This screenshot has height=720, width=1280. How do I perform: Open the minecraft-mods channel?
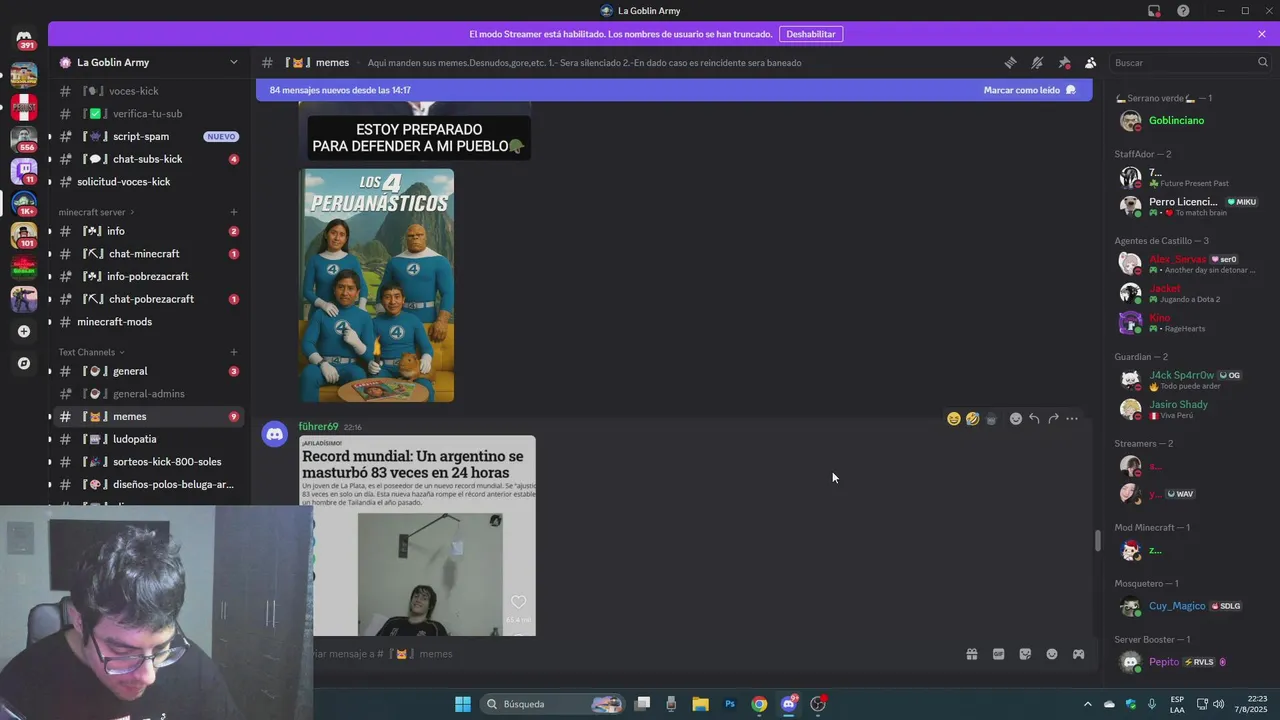[x=149, y=322]
